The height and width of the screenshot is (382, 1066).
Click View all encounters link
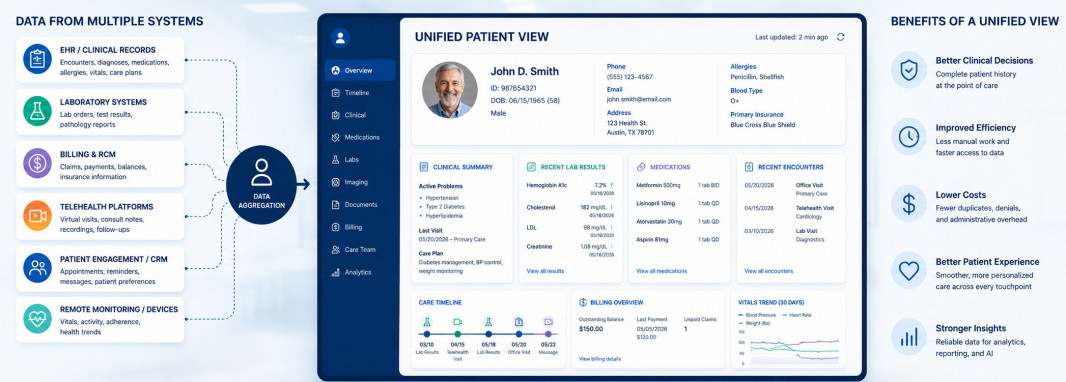click(768, 271)
